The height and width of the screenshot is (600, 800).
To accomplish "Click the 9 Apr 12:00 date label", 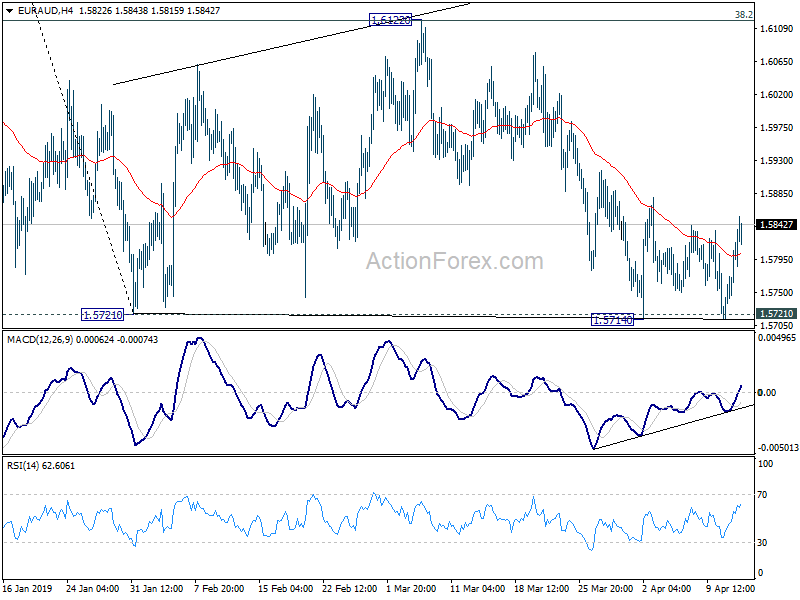I will point(730,588).
